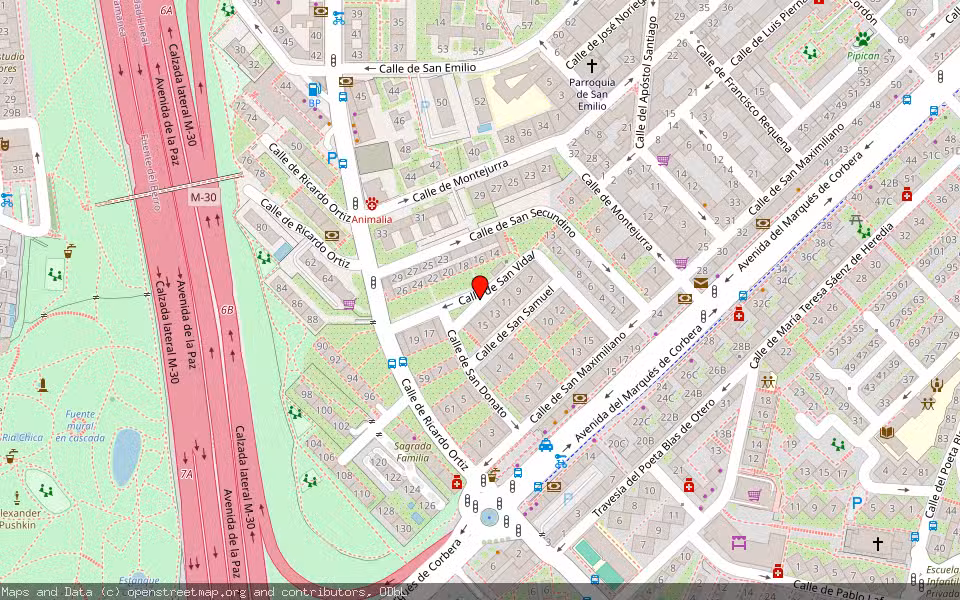960x600 pixels.
Task: Select the 7A exit label on M-30
Action: point(187,474)
